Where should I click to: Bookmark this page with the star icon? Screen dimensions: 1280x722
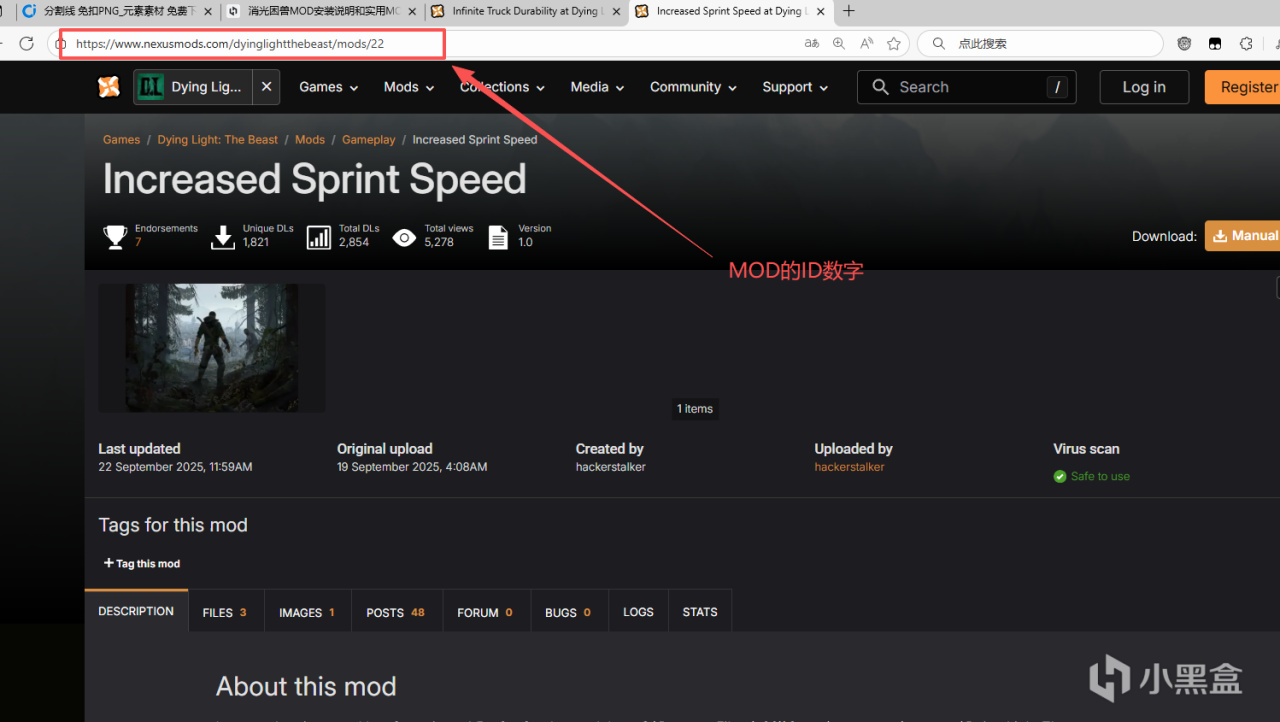click(x=894, y=44)
